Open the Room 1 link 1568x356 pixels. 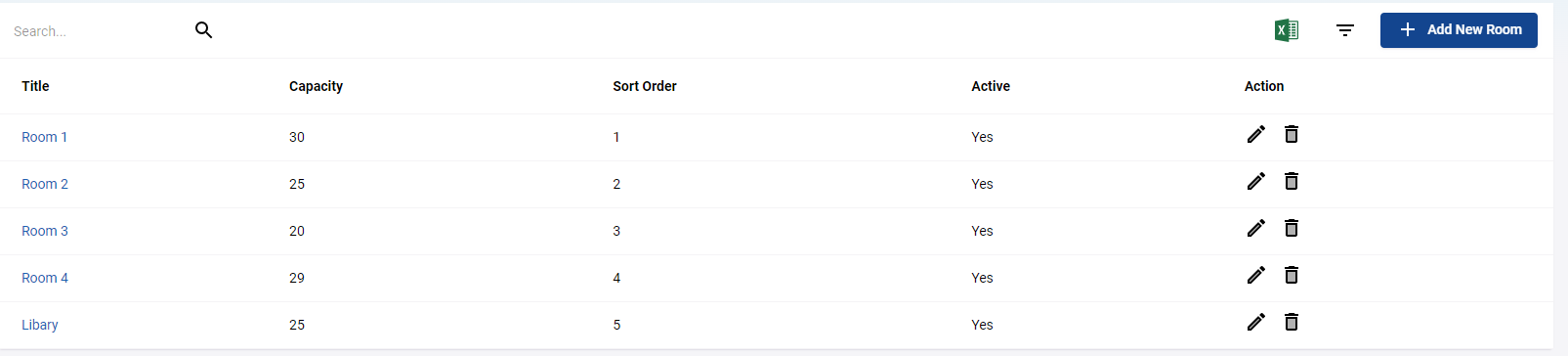[x=45, y=137]
